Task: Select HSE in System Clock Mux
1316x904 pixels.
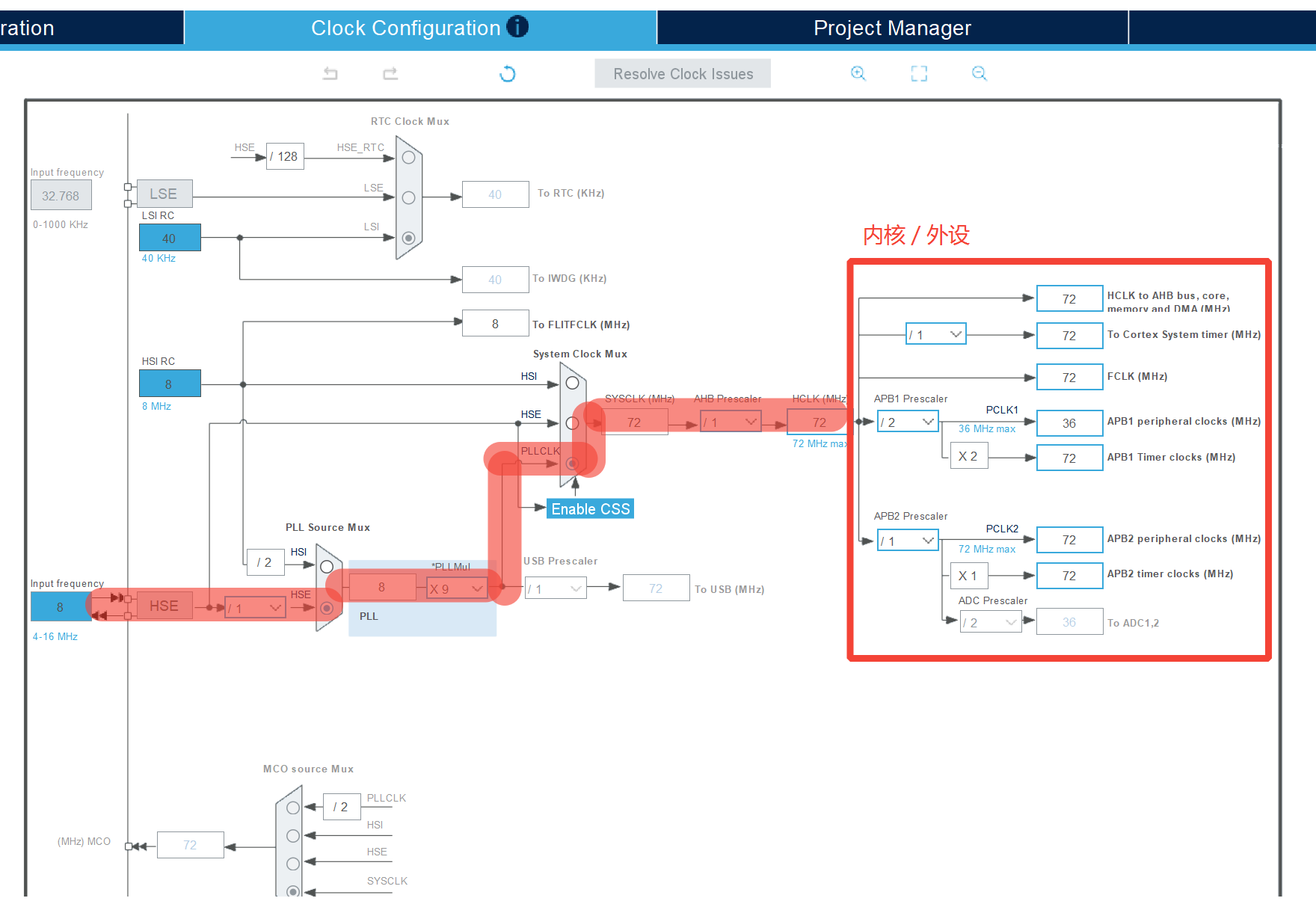Action: pyautogui.click(x=572, y=423)
